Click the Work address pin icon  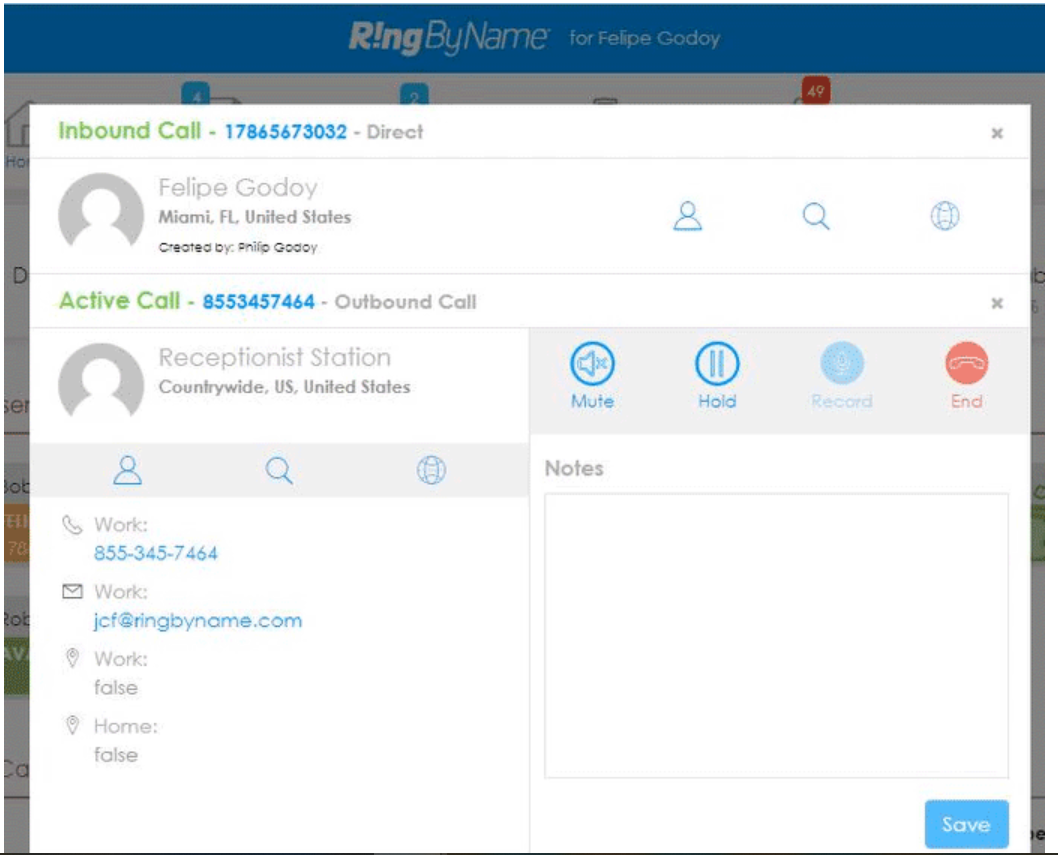point(72,657)
